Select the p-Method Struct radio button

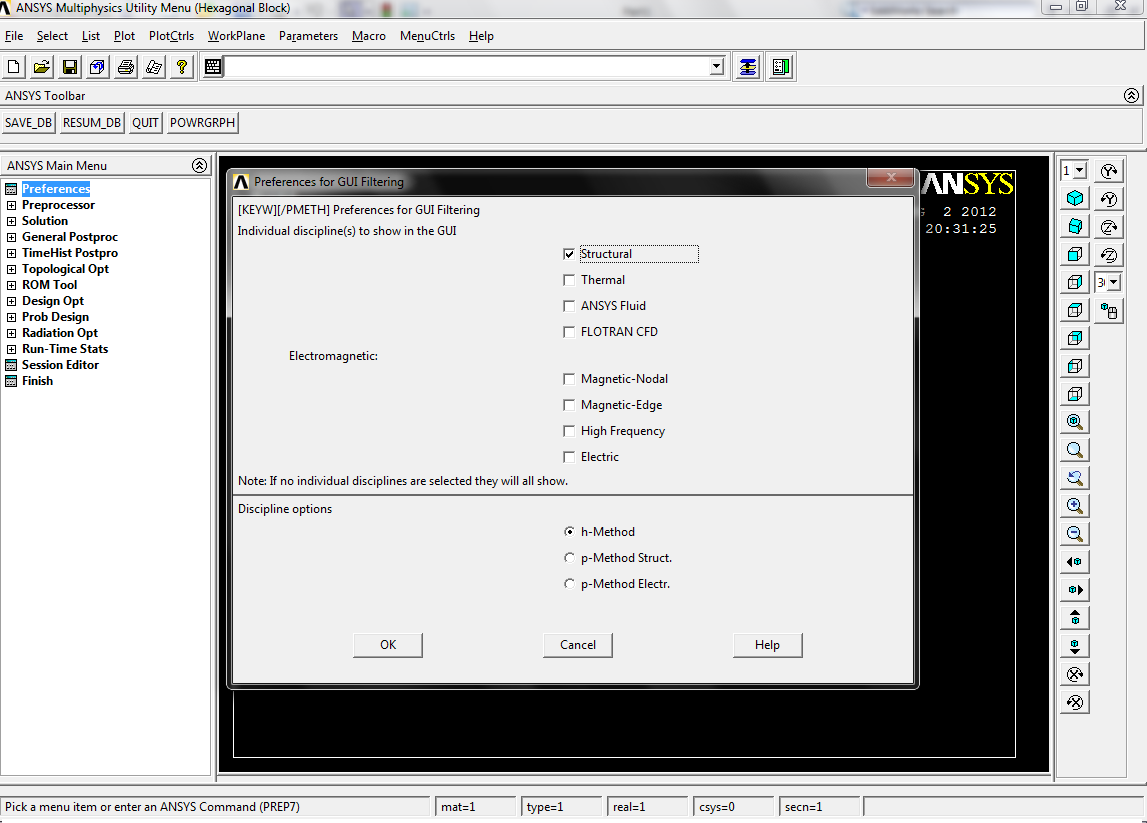569,557
